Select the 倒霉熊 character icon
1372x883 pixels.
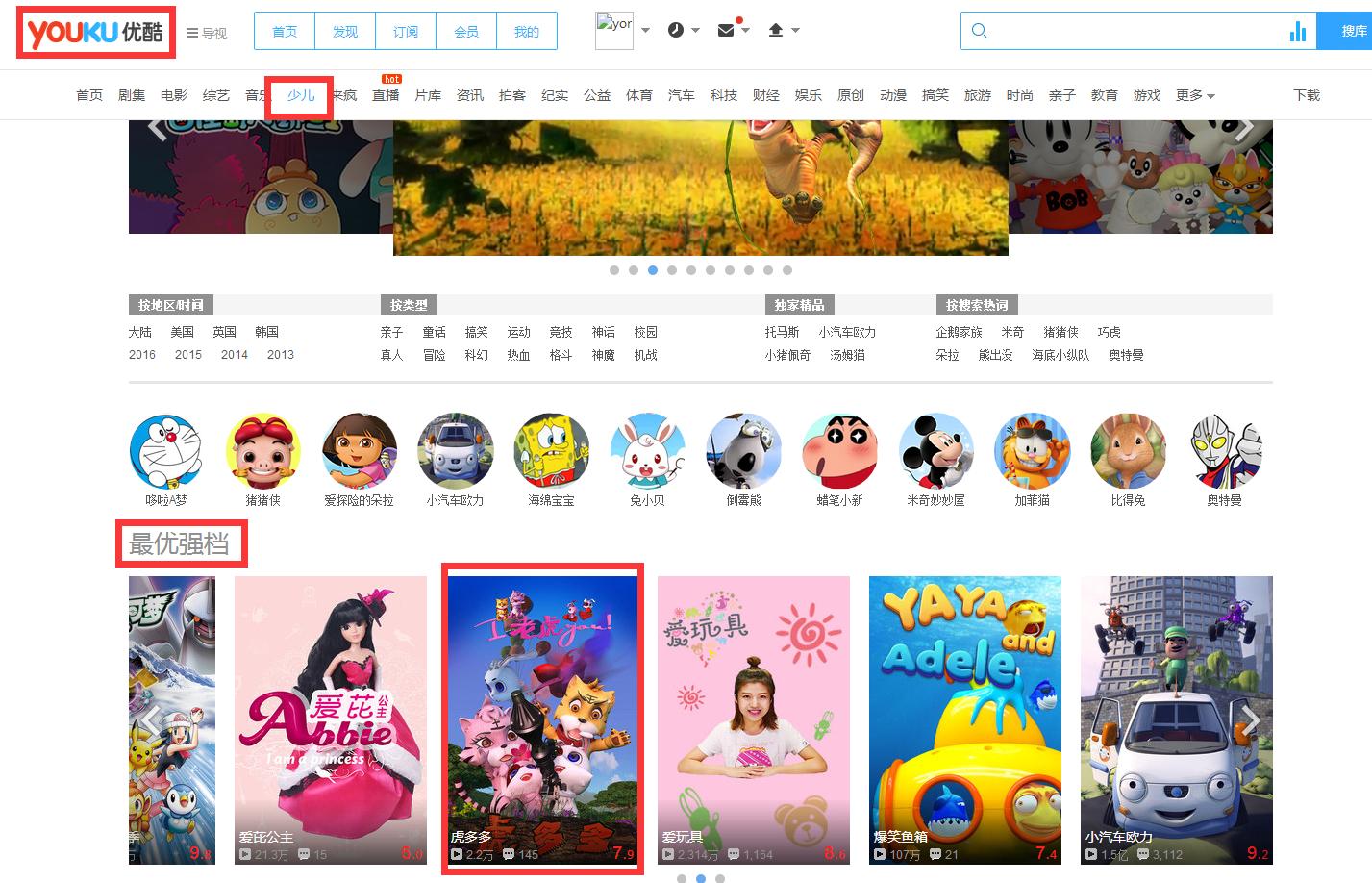click(x=743, y=451)
